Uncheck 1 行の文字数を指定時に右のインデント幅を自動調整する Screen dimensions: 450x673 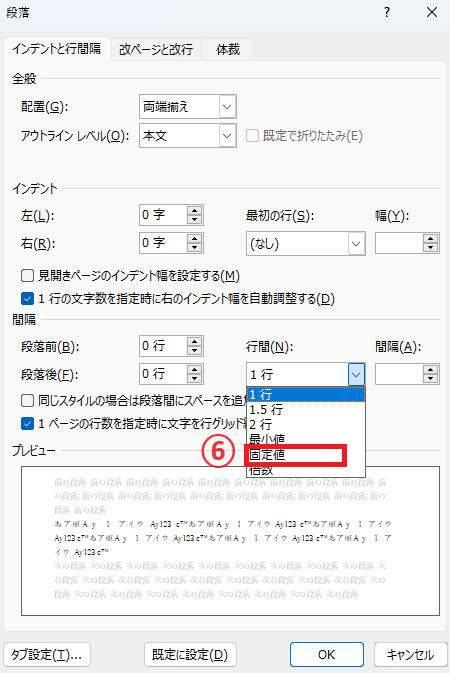point(27,298)
